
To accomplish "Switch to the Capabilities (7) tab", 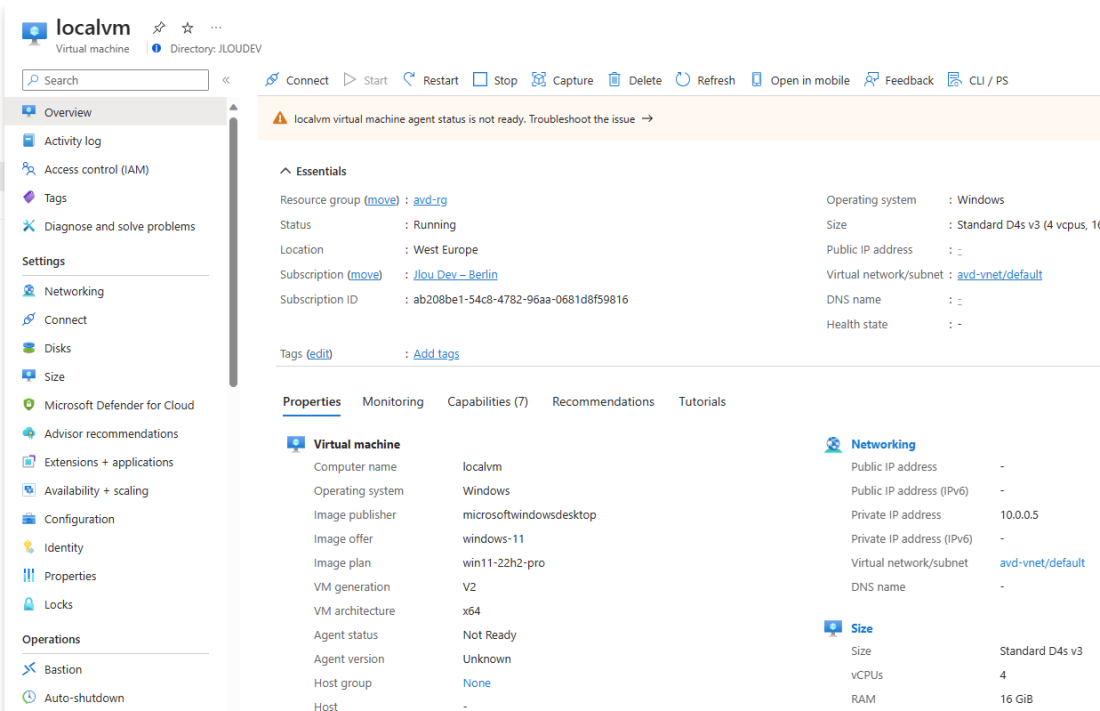I will (487, 401).
